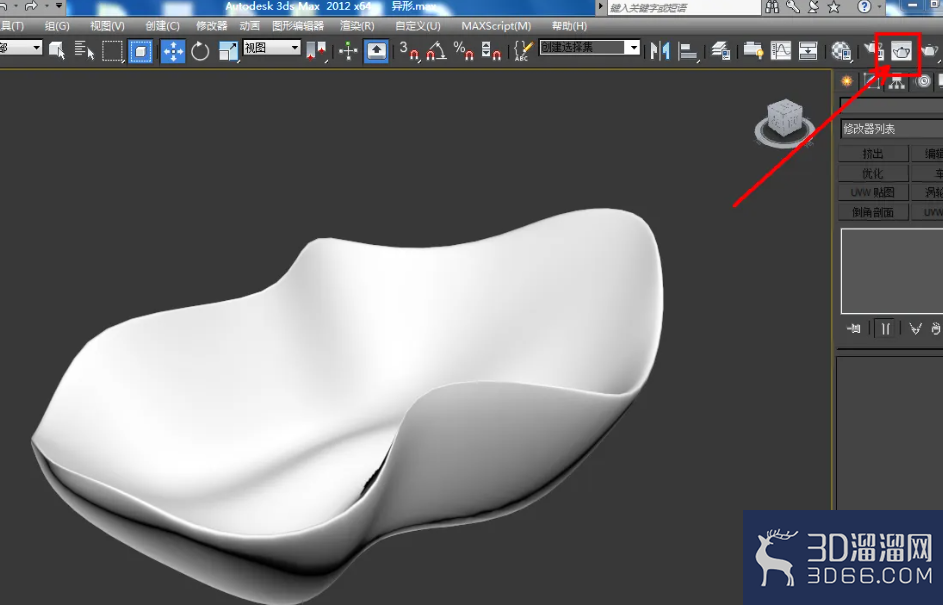
Task: Open the Material Editor icon
Action: (x=841, y=52)
